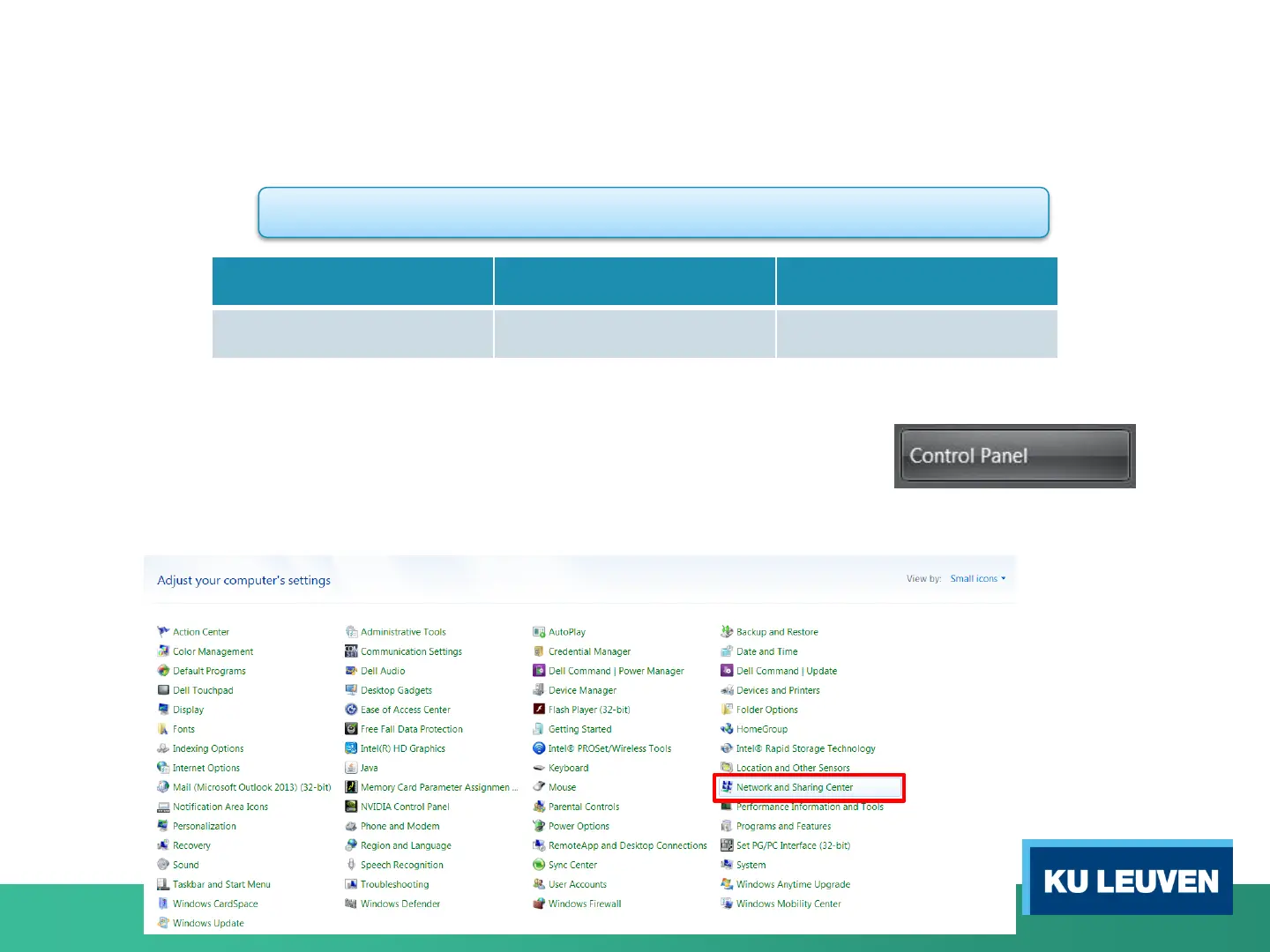This screenshot has width=1270, height=952.
Task: Click the Network and Sharing Center icon
Action: coord(727,786)
